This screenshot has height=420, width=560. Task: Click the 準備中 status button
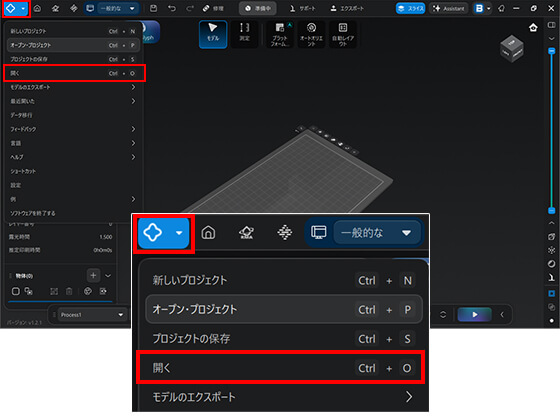258,8
